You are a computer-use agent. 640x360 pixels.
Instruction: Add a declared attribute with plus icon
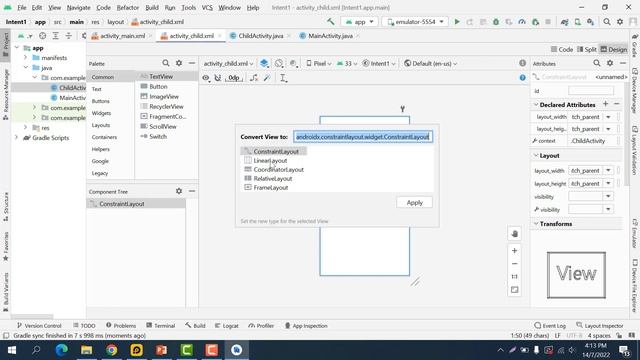click(606, 104)
